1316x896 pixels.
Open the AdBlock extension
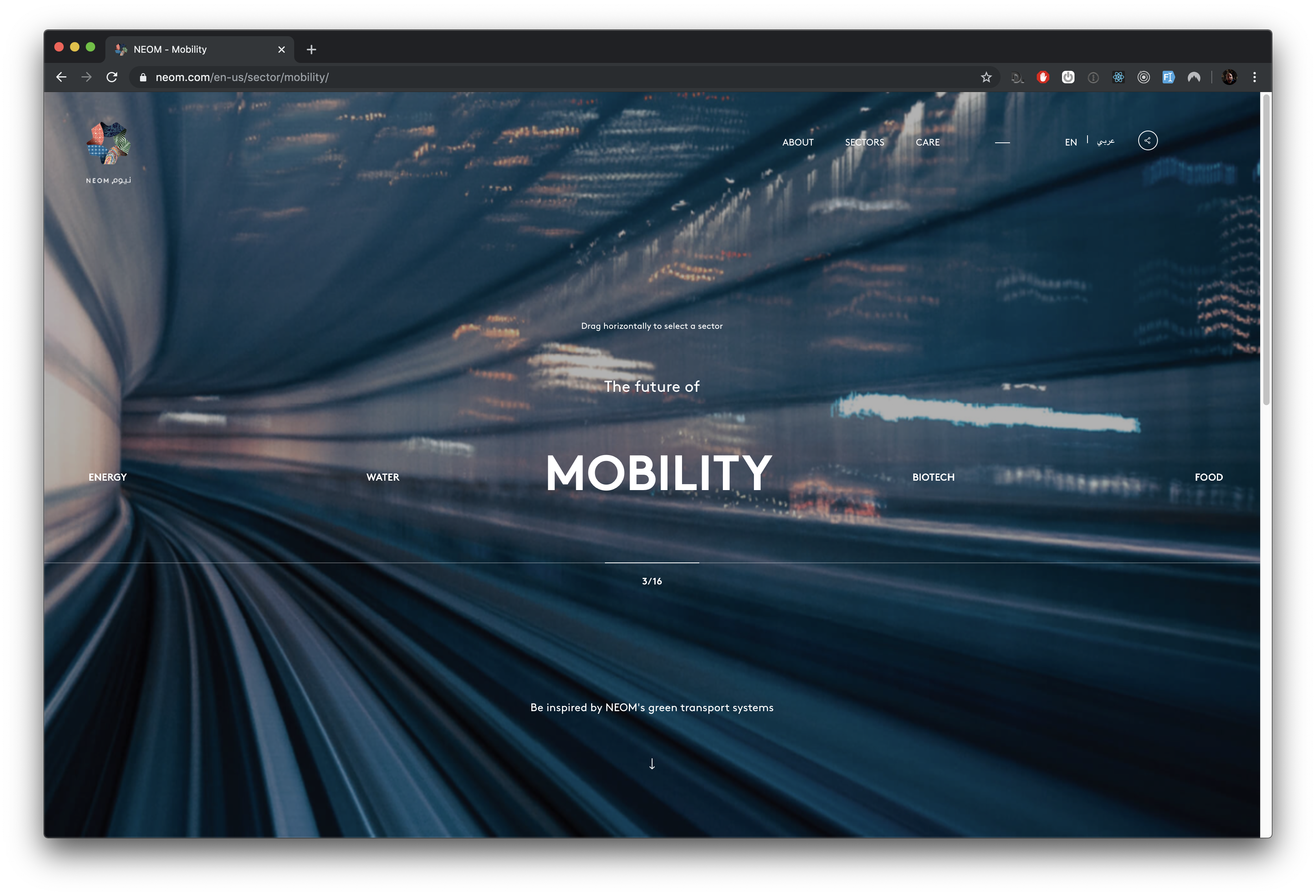(1043, 77)
